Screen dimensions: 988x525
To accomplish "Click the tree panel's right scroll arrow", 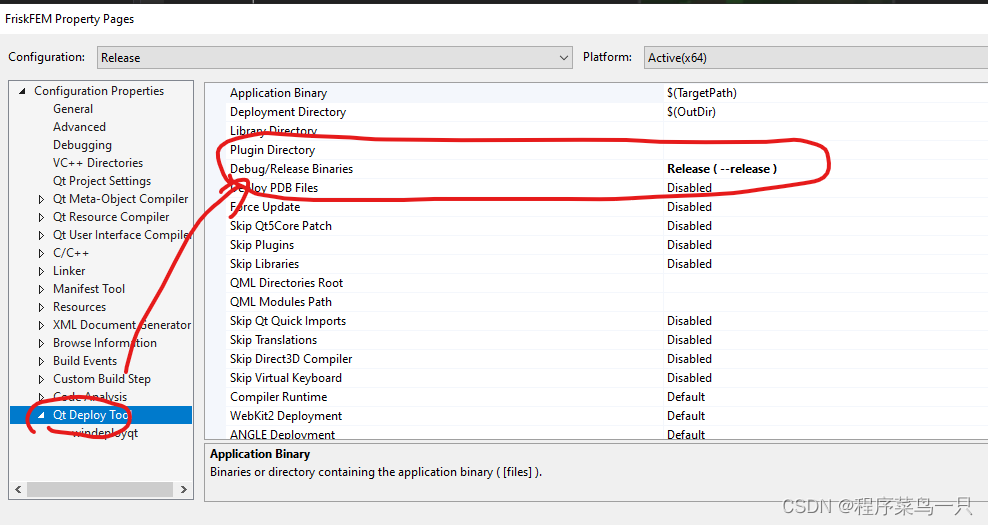I will point(183,489).
